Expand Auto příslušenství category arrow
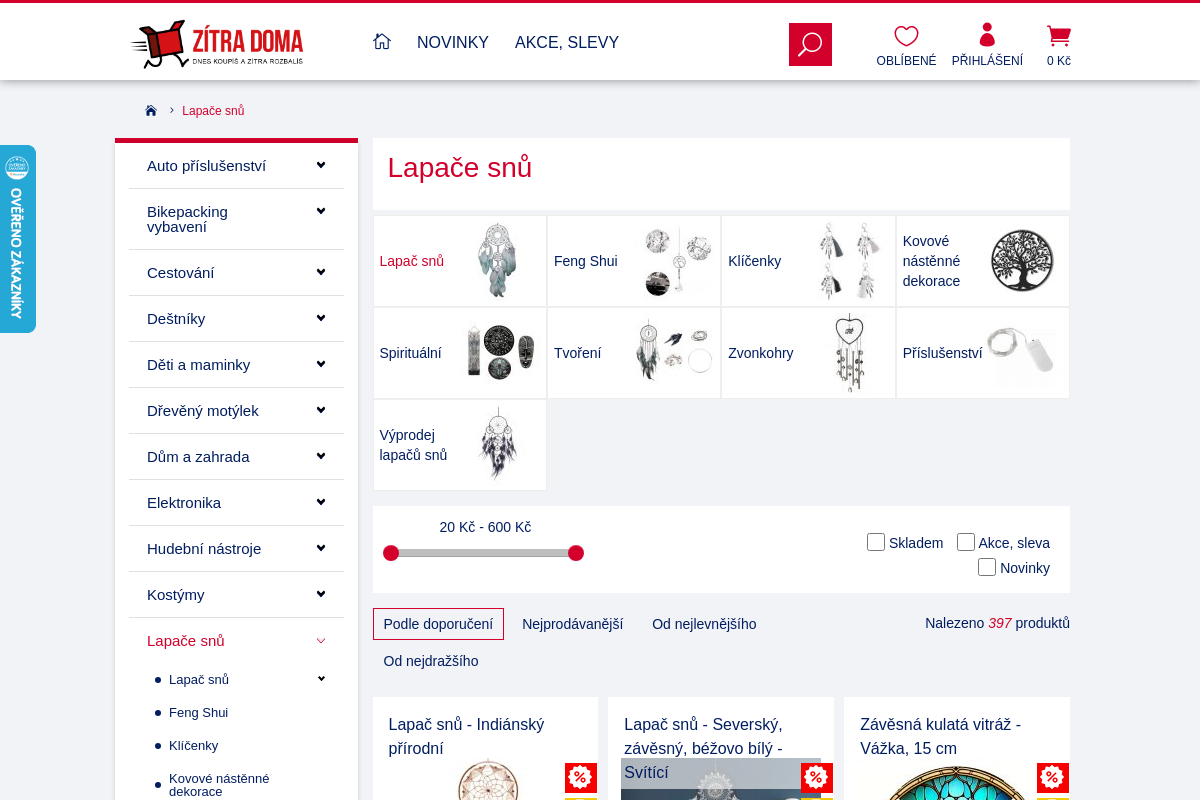 point(321,165)
